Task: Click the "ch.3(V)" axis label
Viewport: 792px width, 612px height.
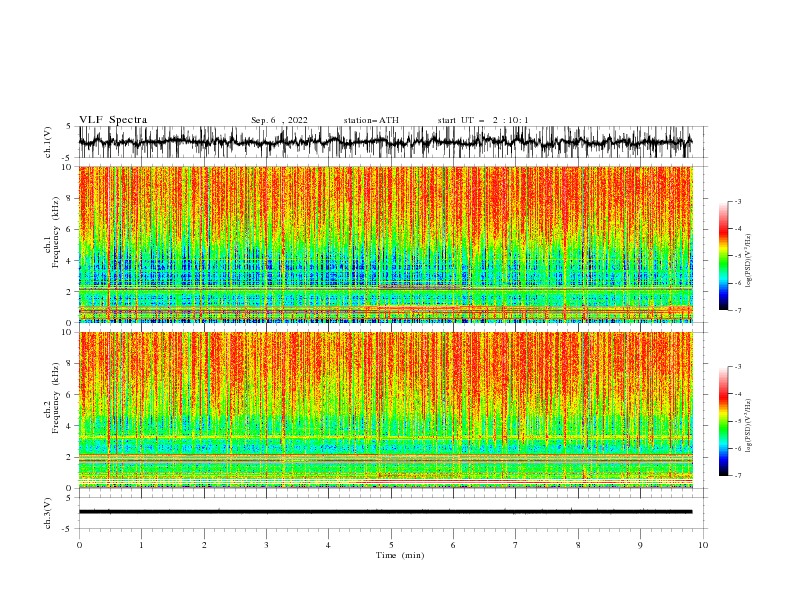Action: click(x=48, y=513)
